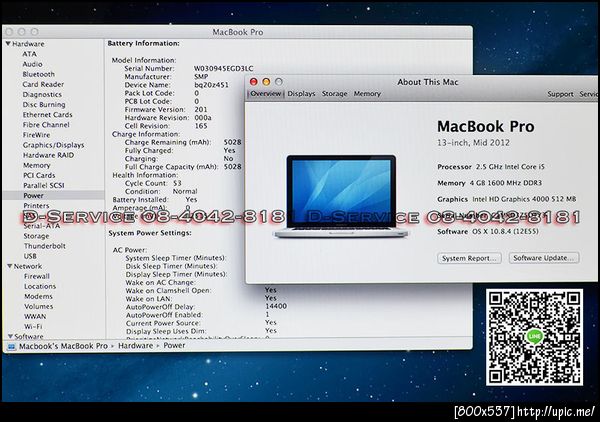Select WWAN network entry
Viewport: 600px width, 422px height.
[35, 317]
